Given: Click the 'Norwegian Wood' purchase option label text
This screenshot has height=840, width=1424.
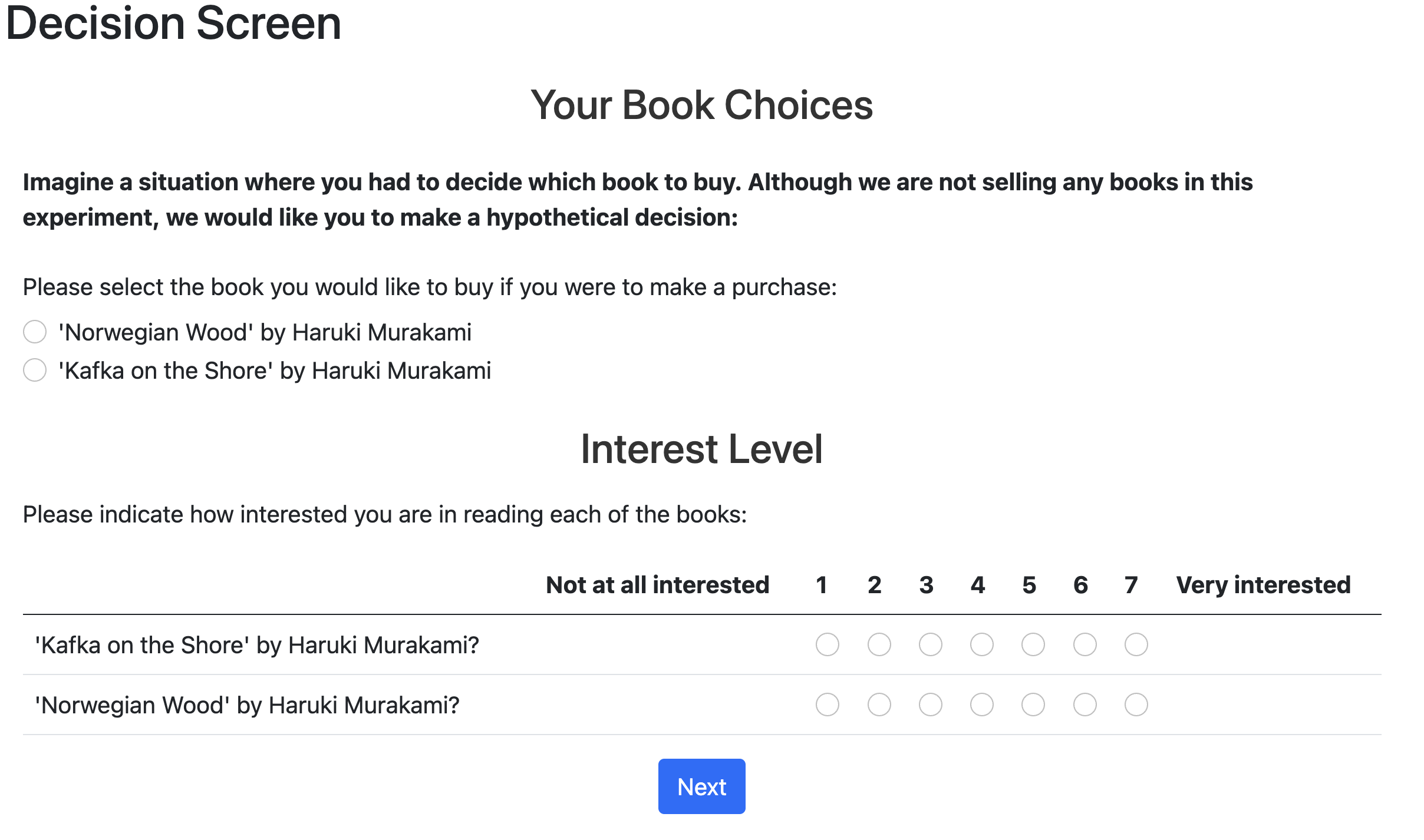Looking at the screenshot, I should tap(265, 333).
